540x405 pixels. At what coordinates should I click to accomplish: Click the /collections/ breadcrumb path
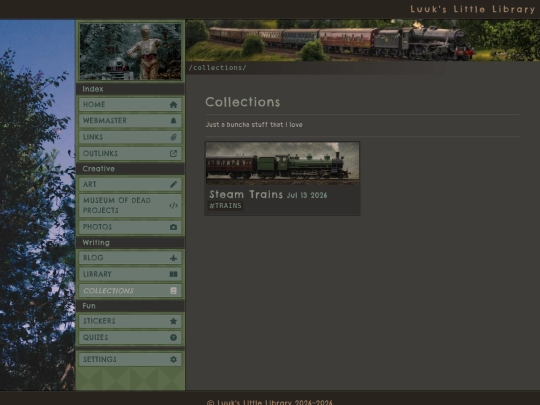pyautogui.click(x=218, y=68)
